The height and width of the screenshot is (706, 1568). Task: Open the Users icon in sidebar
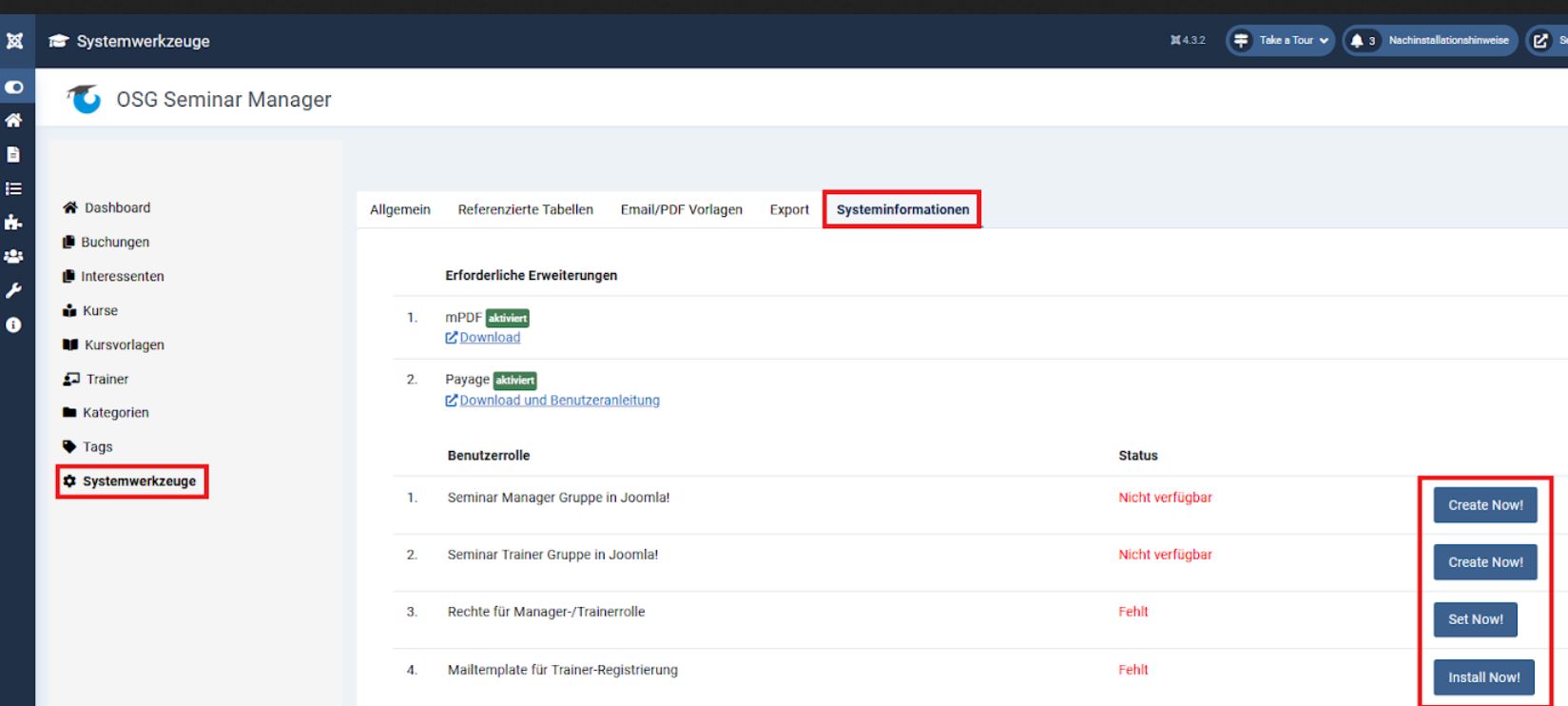[x=14, y=256]
